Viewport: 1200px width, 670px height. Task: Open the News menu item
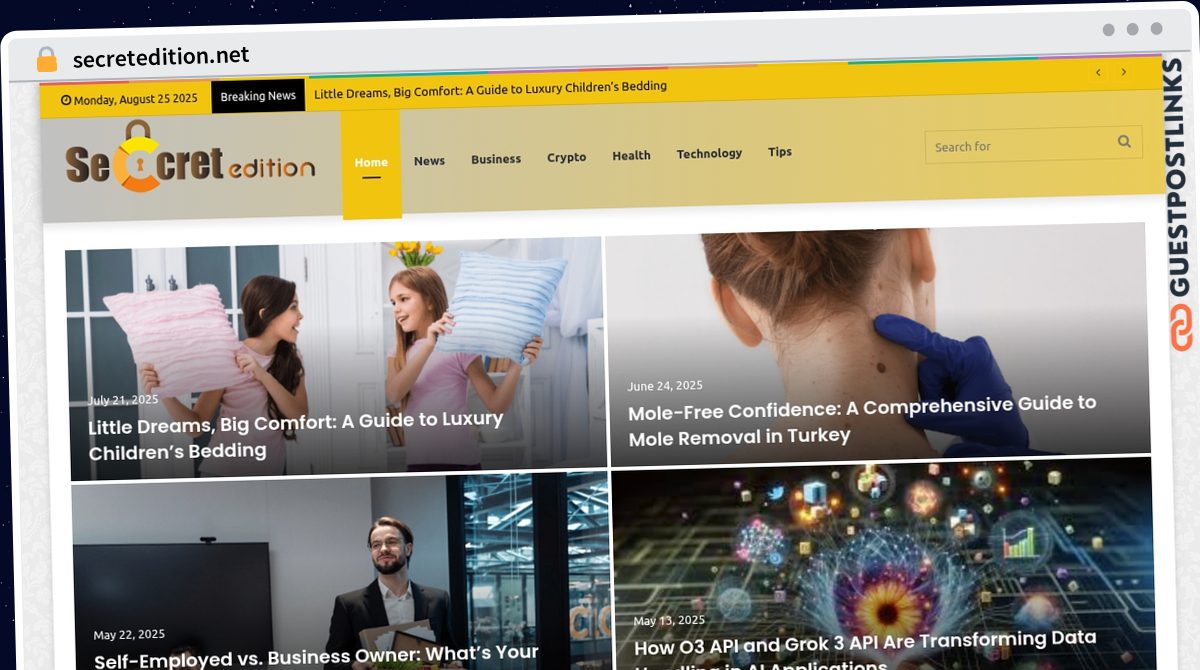[429, 160]
